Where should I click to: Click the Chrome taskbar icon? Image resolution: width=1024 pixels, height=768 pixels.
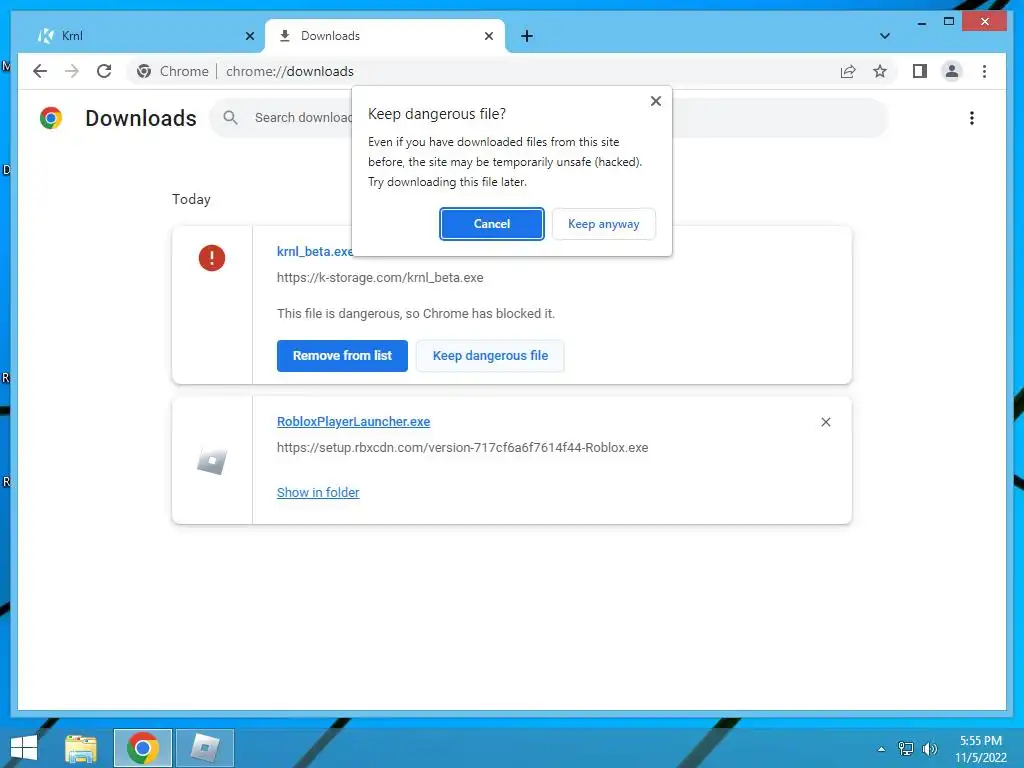143,748
